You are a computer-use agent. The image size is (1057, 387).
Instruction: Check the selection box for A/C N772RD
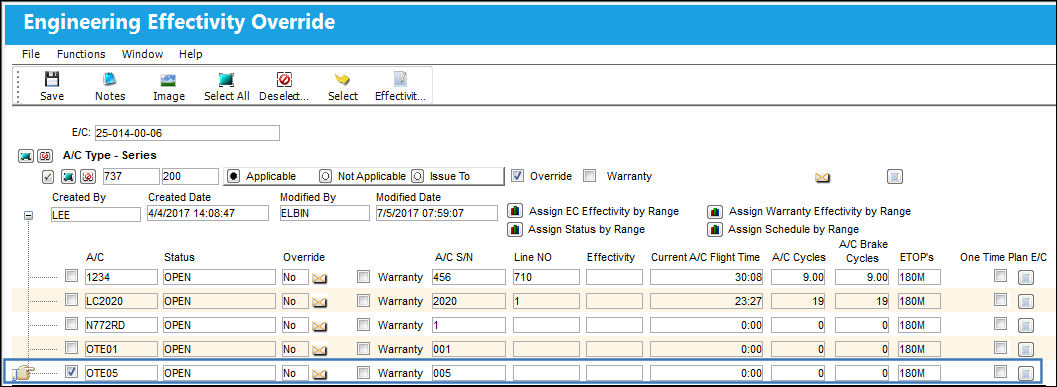pyautogui.click(x=71, y=324)
